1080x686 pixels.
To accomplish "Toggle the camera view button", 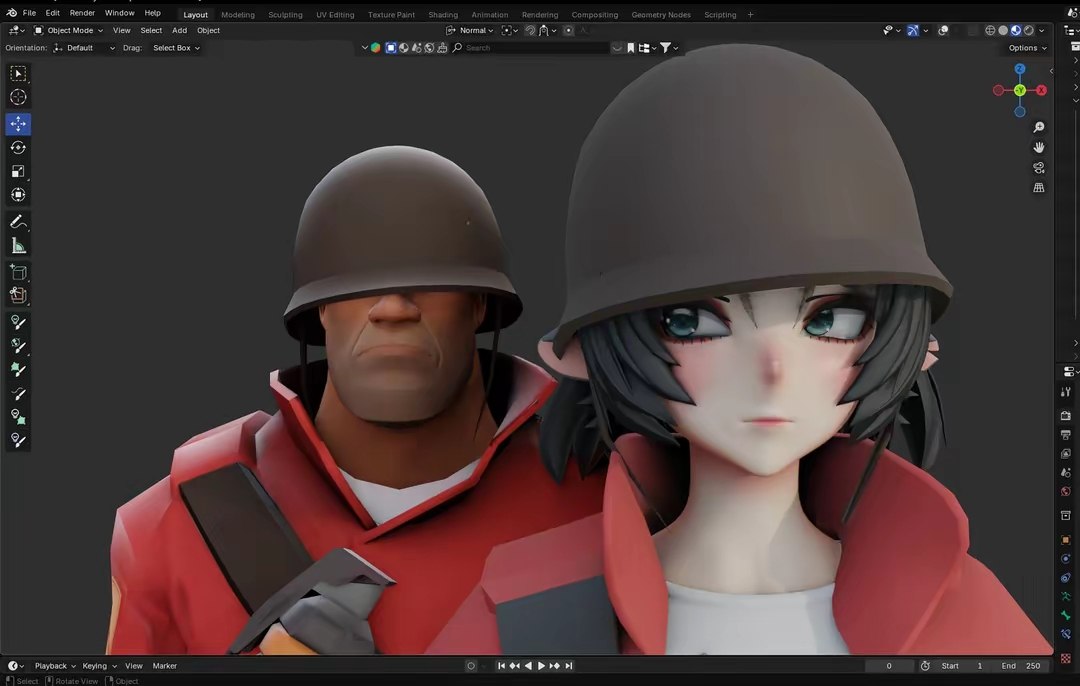I will pyautogui.click(x=1039, y=167).
